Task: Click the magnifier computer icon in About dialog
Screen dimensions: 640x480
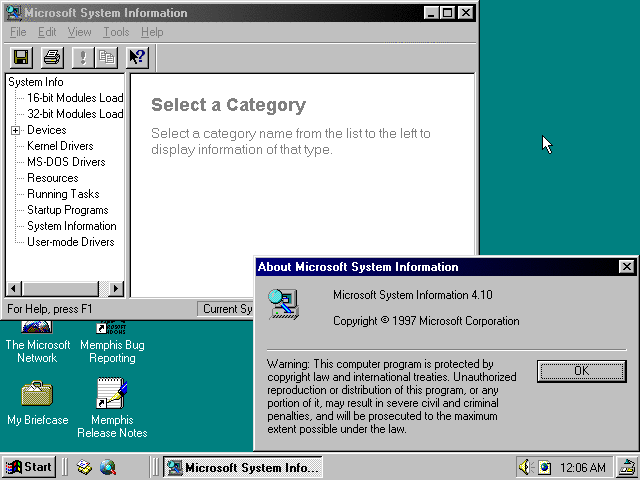Action: coord(283,304)
